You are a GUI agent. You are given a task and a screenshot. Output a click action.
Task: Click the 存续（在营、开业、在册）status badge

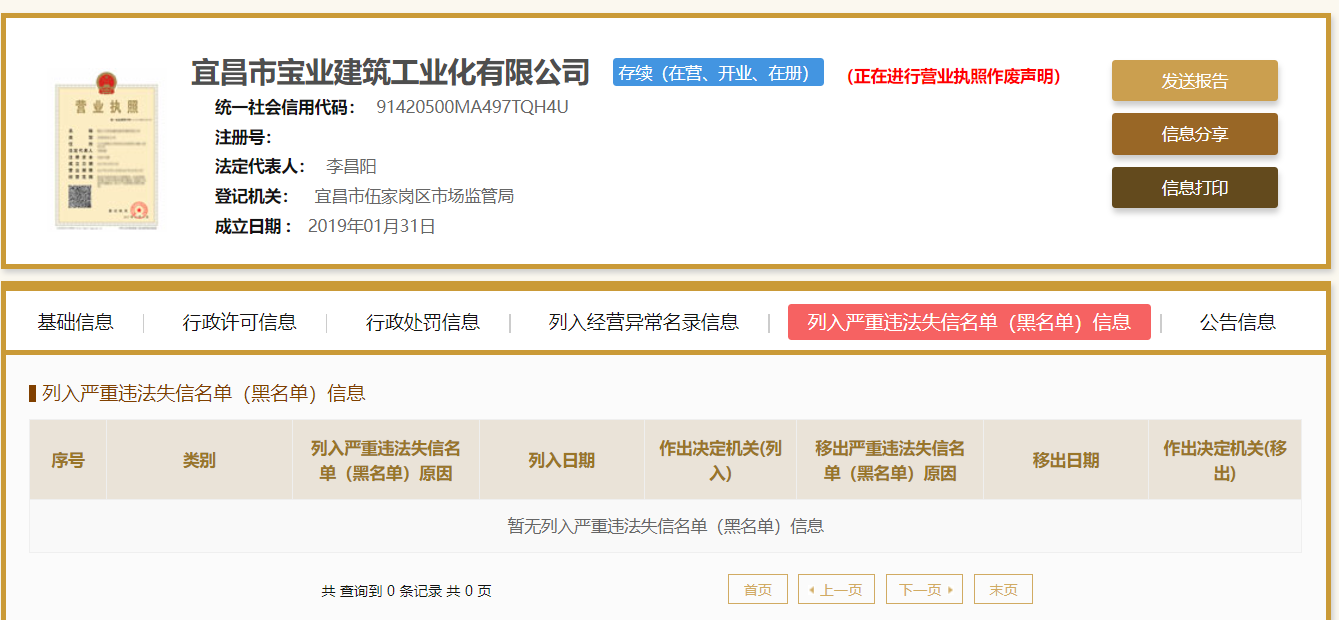718,72
